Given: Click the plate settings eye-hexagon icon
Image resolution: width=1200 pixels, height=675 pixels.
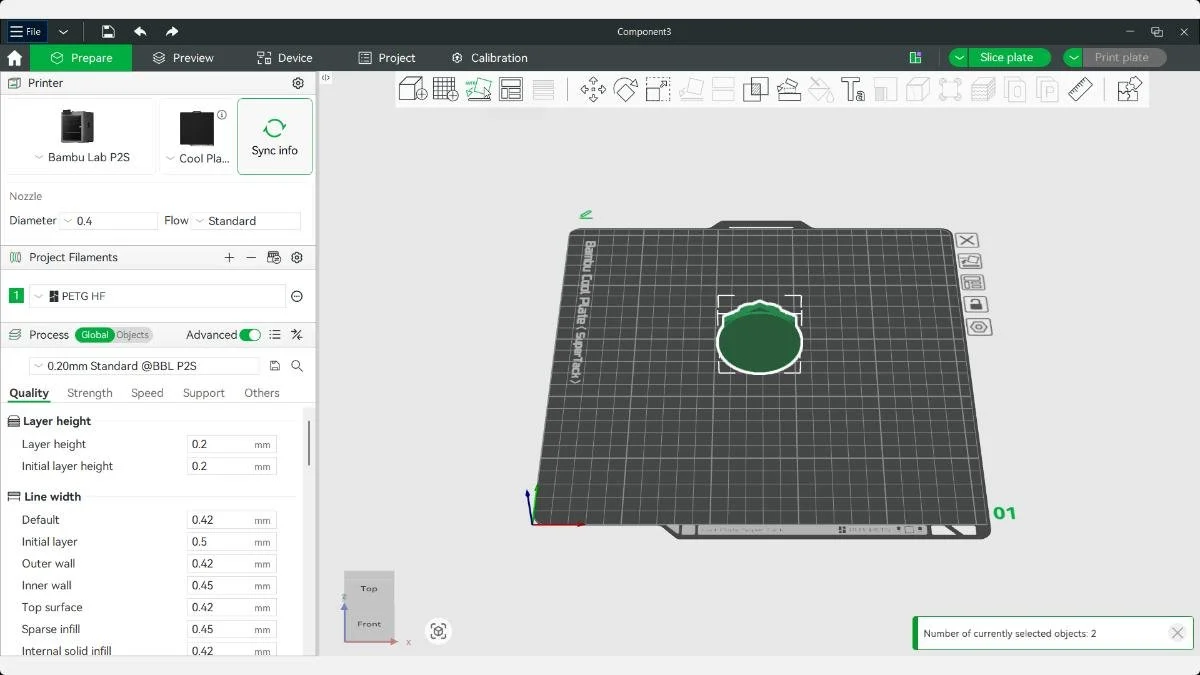Looking at the screenshot, I should [979, 327].
